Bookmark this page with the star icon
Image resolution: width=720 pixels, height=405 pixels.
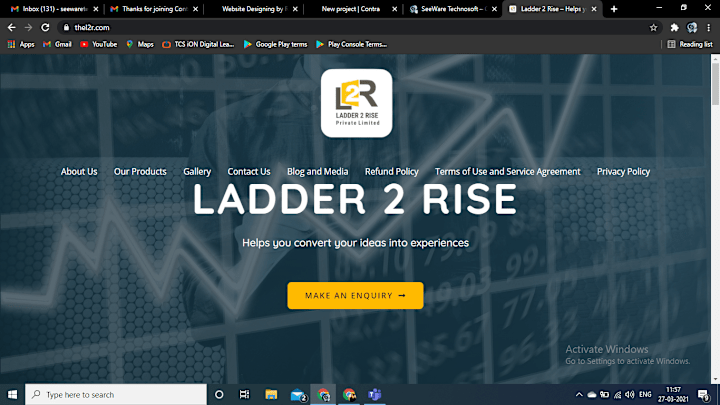tap(653, 28)
